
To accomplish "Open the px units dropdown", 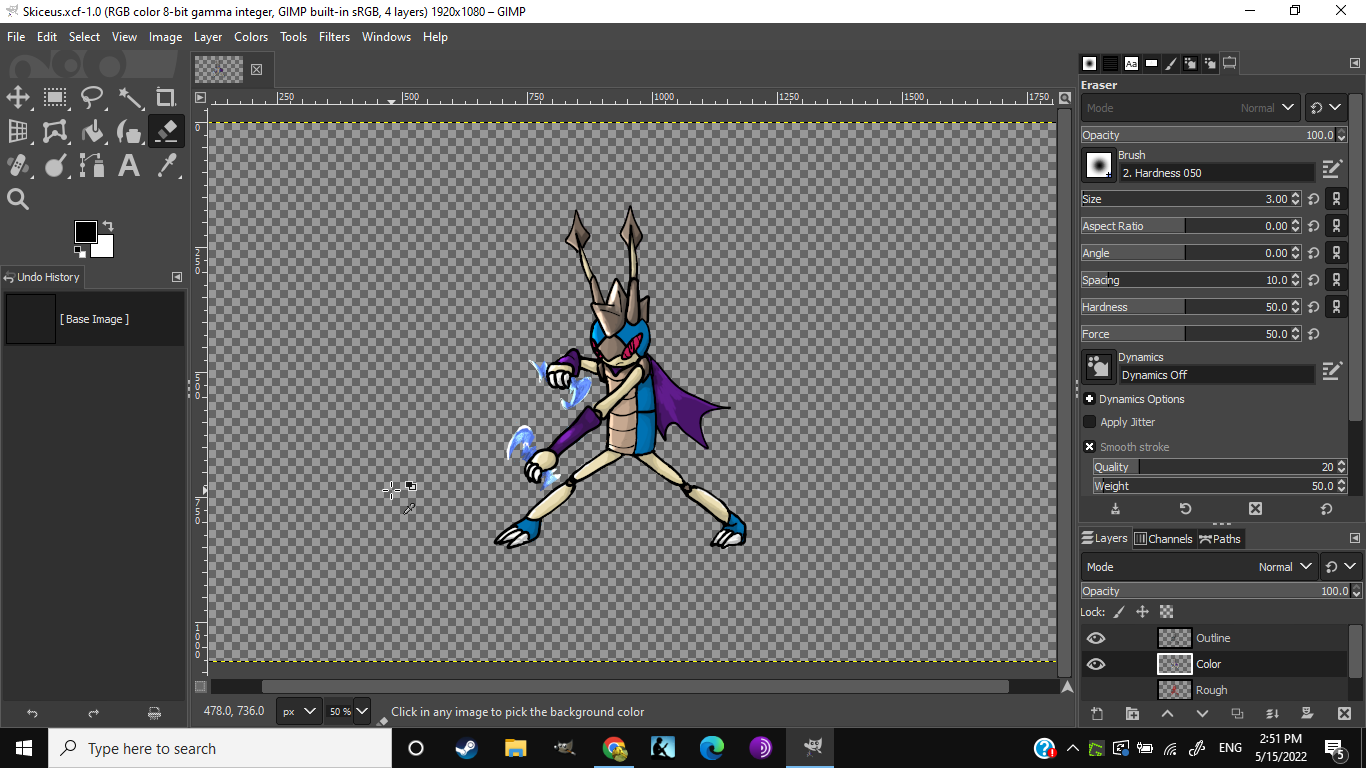I will pyautogui.click(x=299, y=711).
